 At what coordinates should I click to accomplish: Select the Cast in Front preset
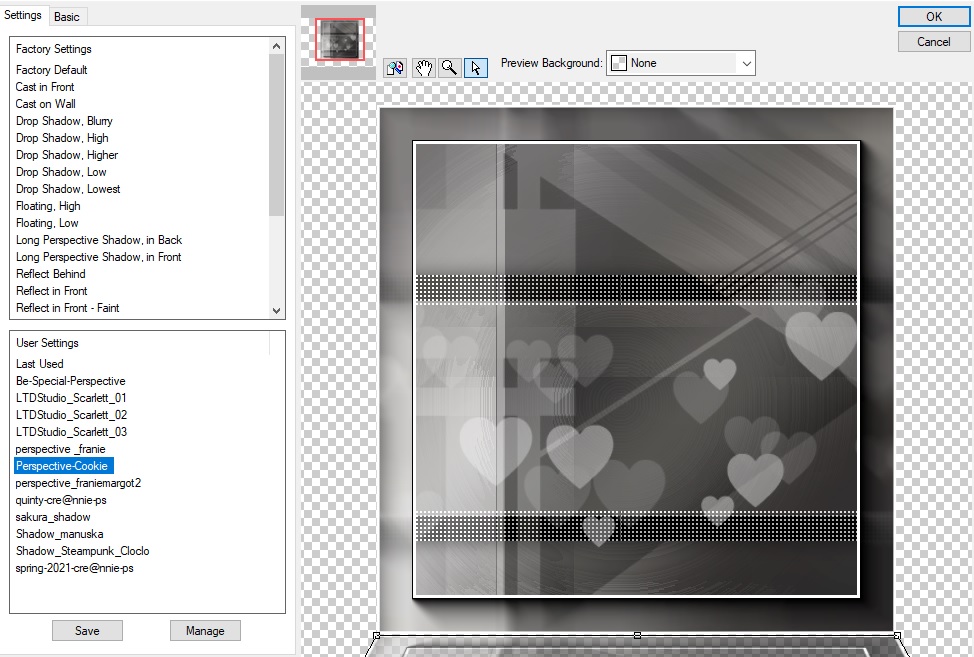click(x=45, y=87)
